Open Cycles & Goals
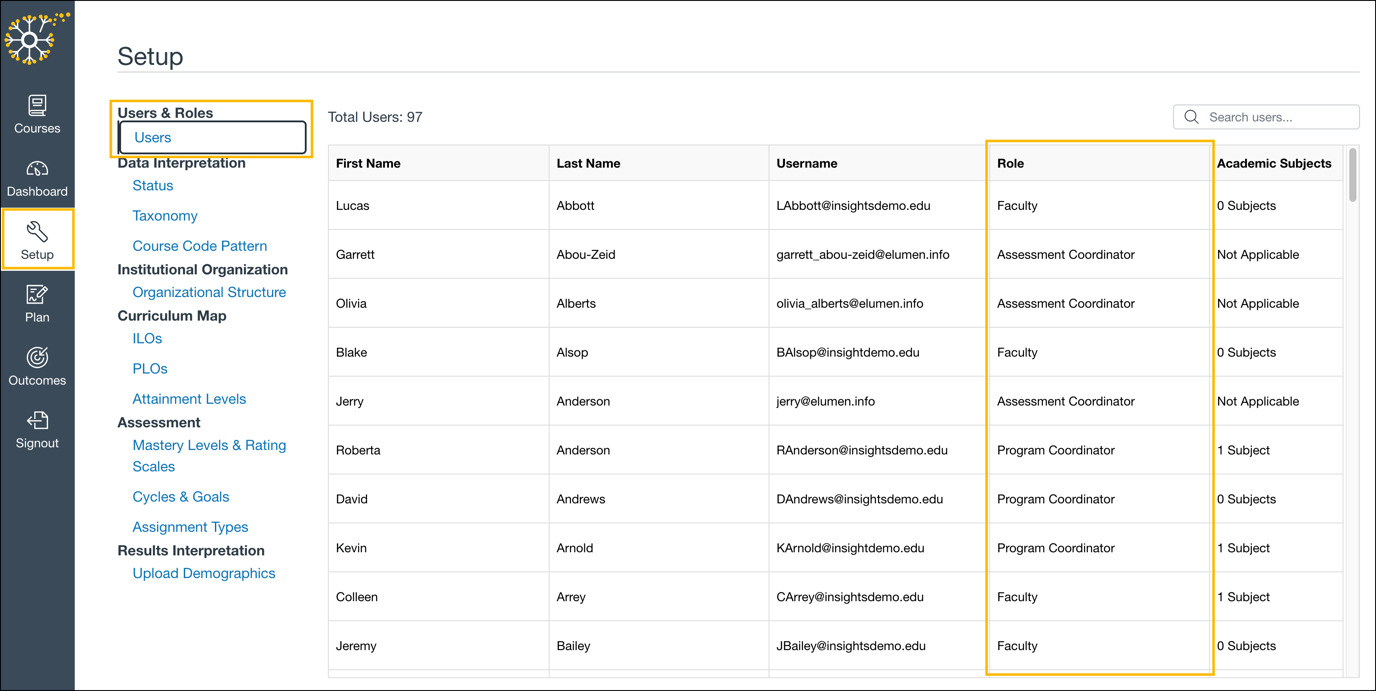Screen dimensions: 1376x691 click(180, 496)
